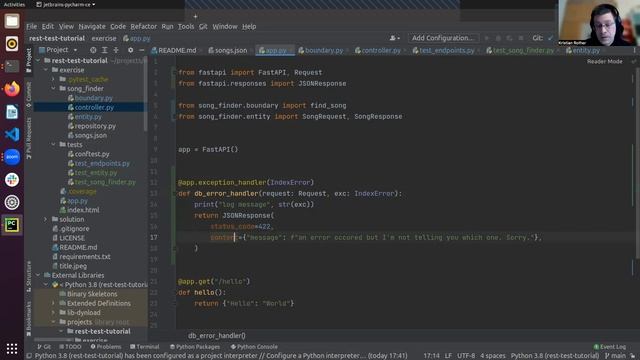Screen dimensions: 640x360
Task: Toggle Reader Mode in the editor
Action: [x=604, y=61]
